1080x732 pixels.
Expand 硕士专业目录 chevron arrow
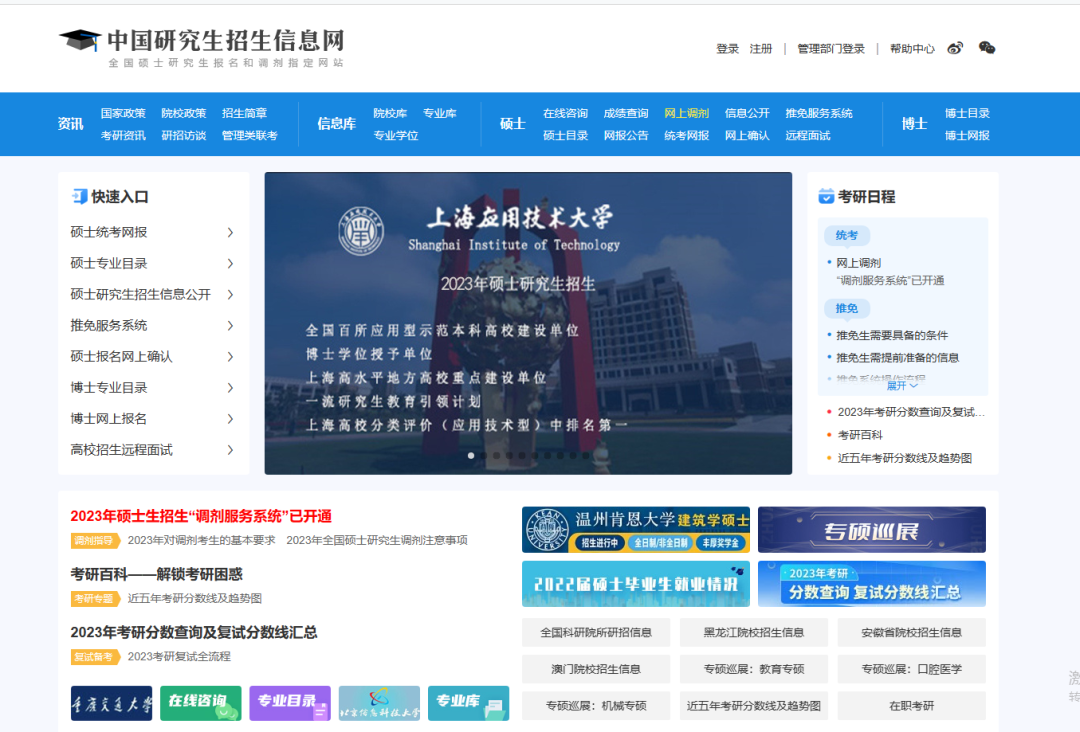pyautogui.click(x=230, y=264)
